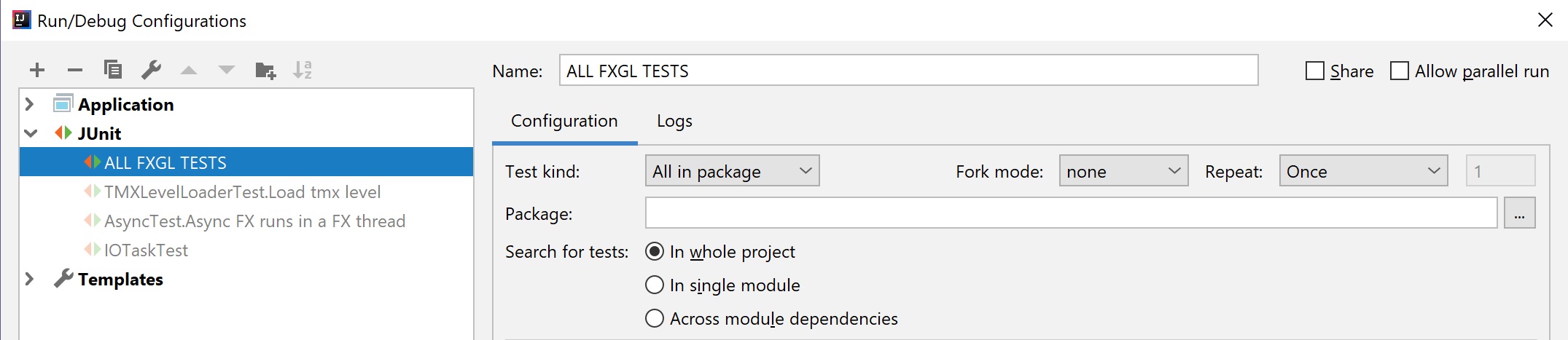Expand the Application tree node
The width and height of the screenshot is (1568, 340).
tap(30, 104)
